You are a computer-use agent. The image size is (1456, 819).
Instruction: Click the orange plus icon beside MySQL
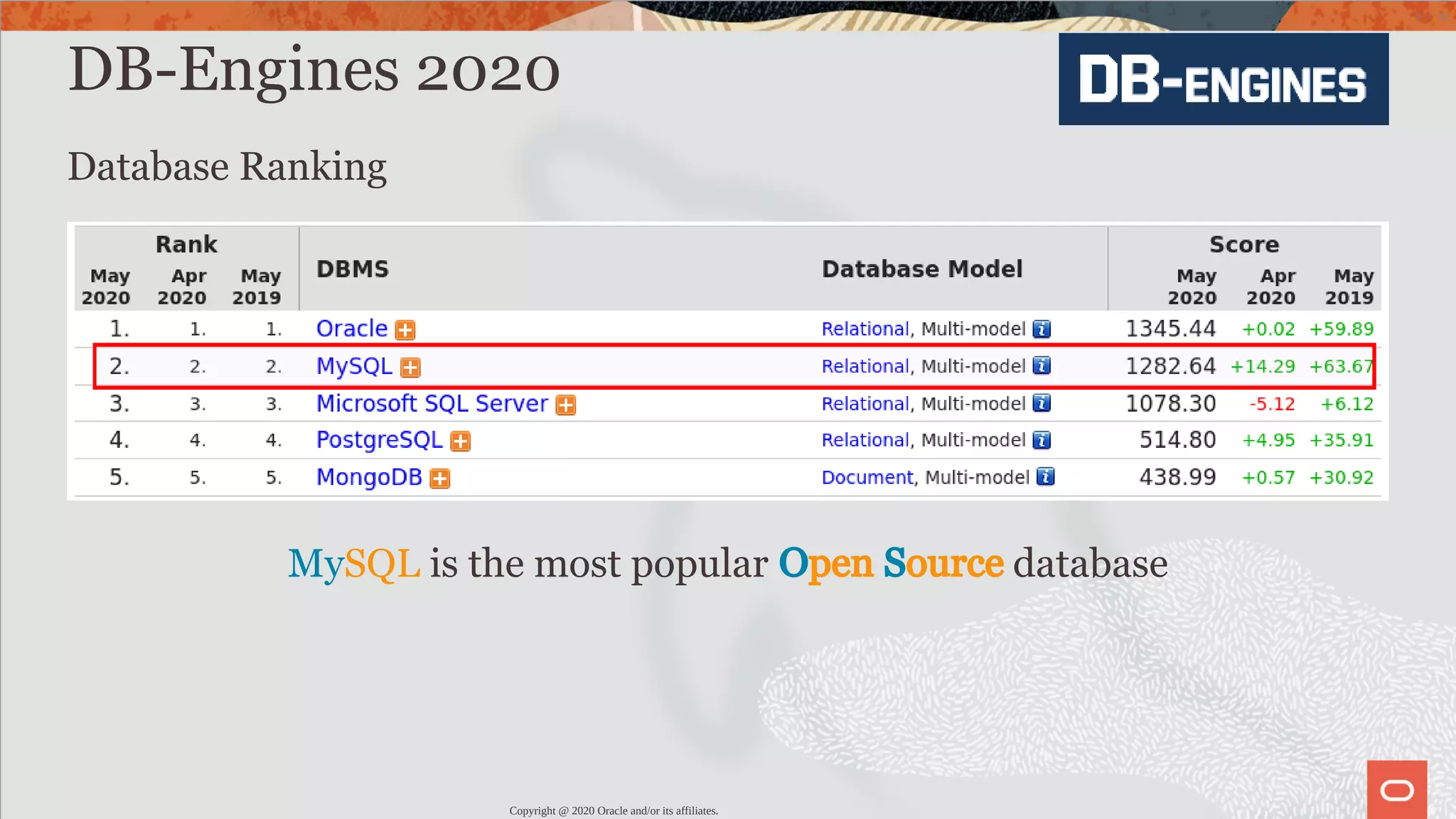pyautogui.click(x=410, y=368)
